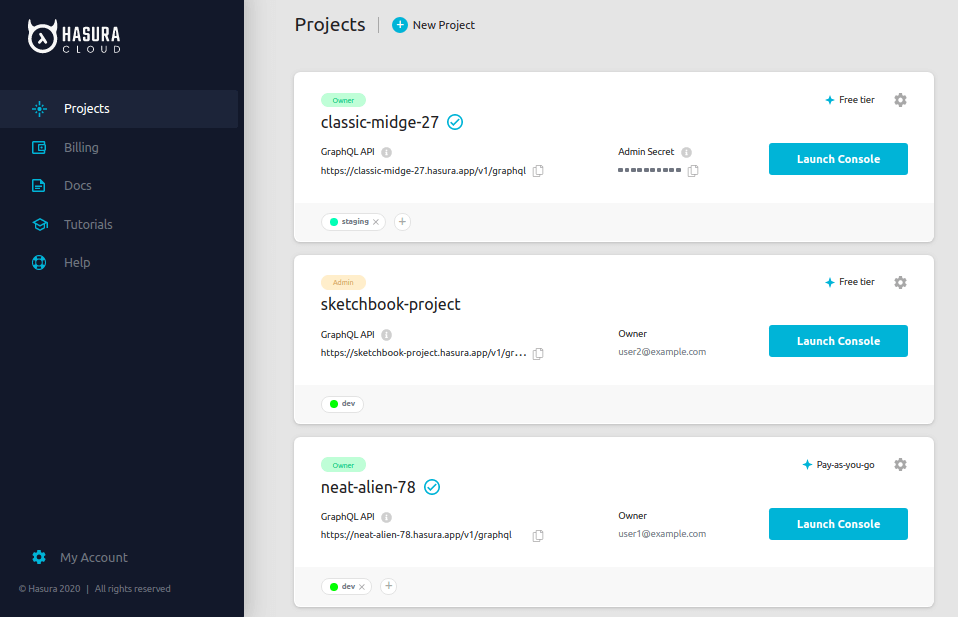Open the settings gear on sketchbook-project card
The width and height of the screenshot is (958, 617).
click(900, 282)
